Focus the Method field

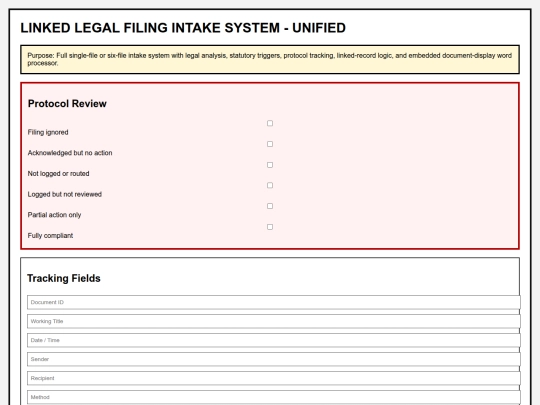pos(274,397)
